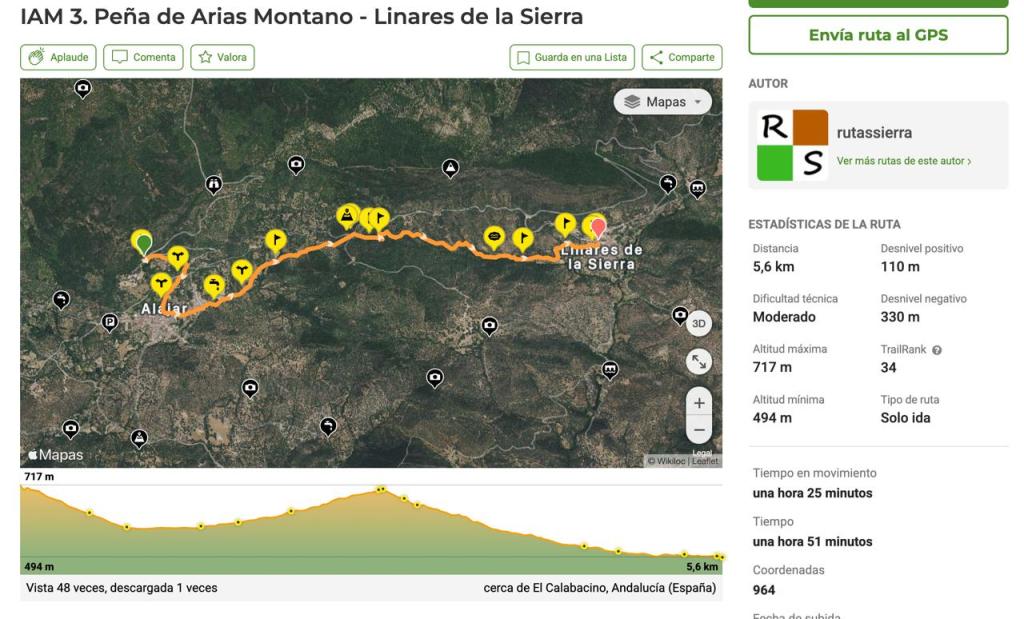Zoom in on the map
The width and height of the screenshot is (1024, 619).
click(699, 403)
